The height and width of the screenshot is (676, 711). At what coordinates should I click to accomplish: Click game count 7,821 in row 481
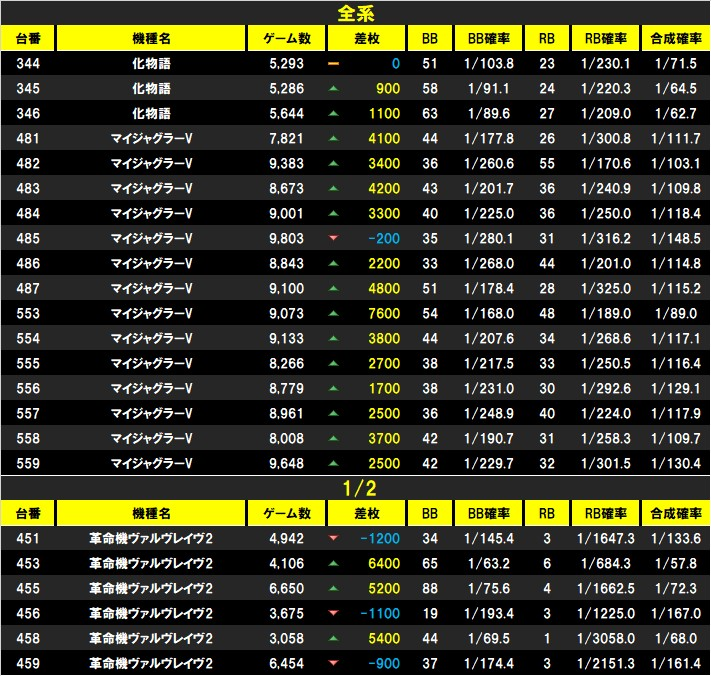pyautogui.click(x=286, y=138)
